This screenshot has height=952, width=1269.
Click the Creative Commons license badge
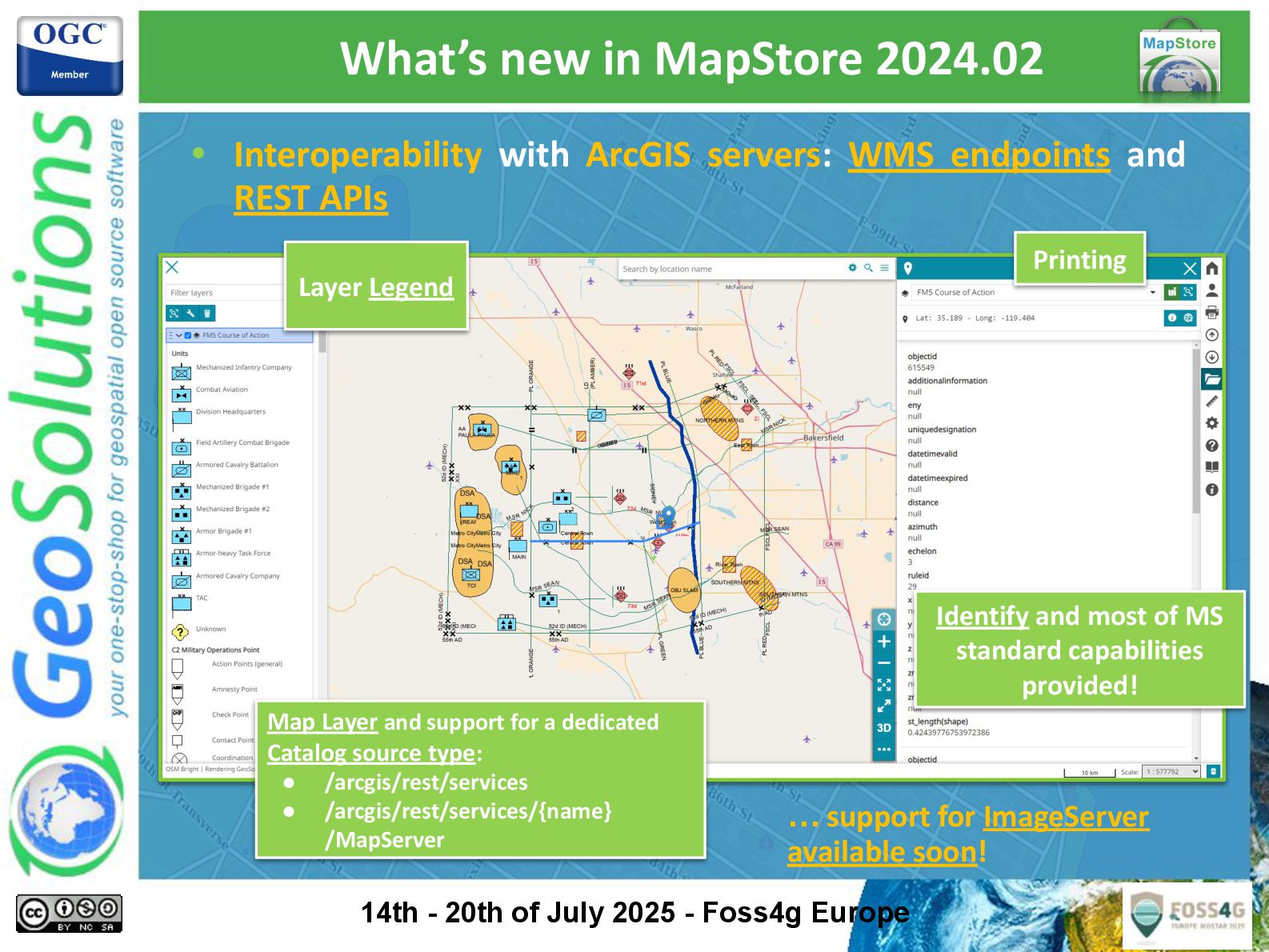(69, 914)
